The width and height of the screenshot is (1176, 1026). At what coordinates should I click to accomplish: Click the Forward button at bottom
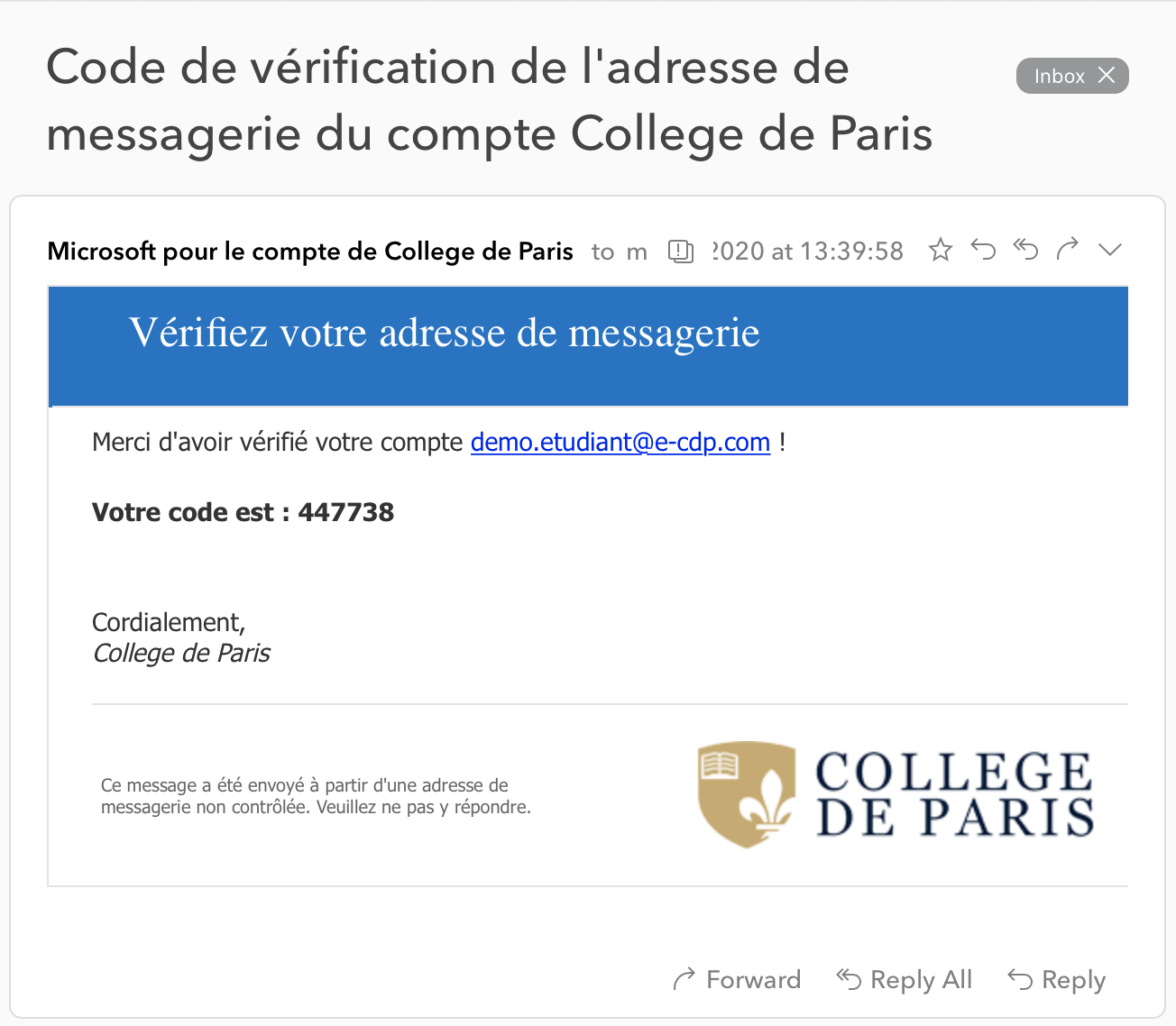(x=737, y=979)
